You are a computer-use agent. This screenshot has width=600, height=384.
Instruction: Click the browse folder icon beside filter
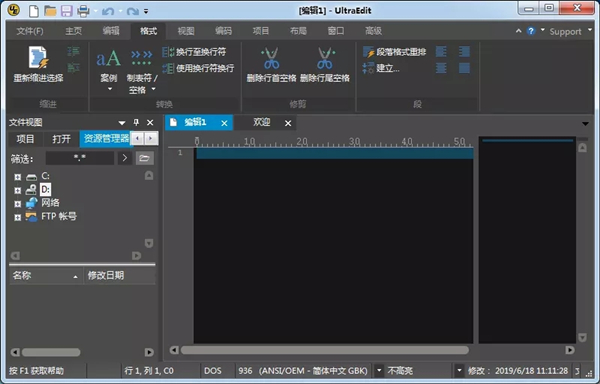pos(145,158)
